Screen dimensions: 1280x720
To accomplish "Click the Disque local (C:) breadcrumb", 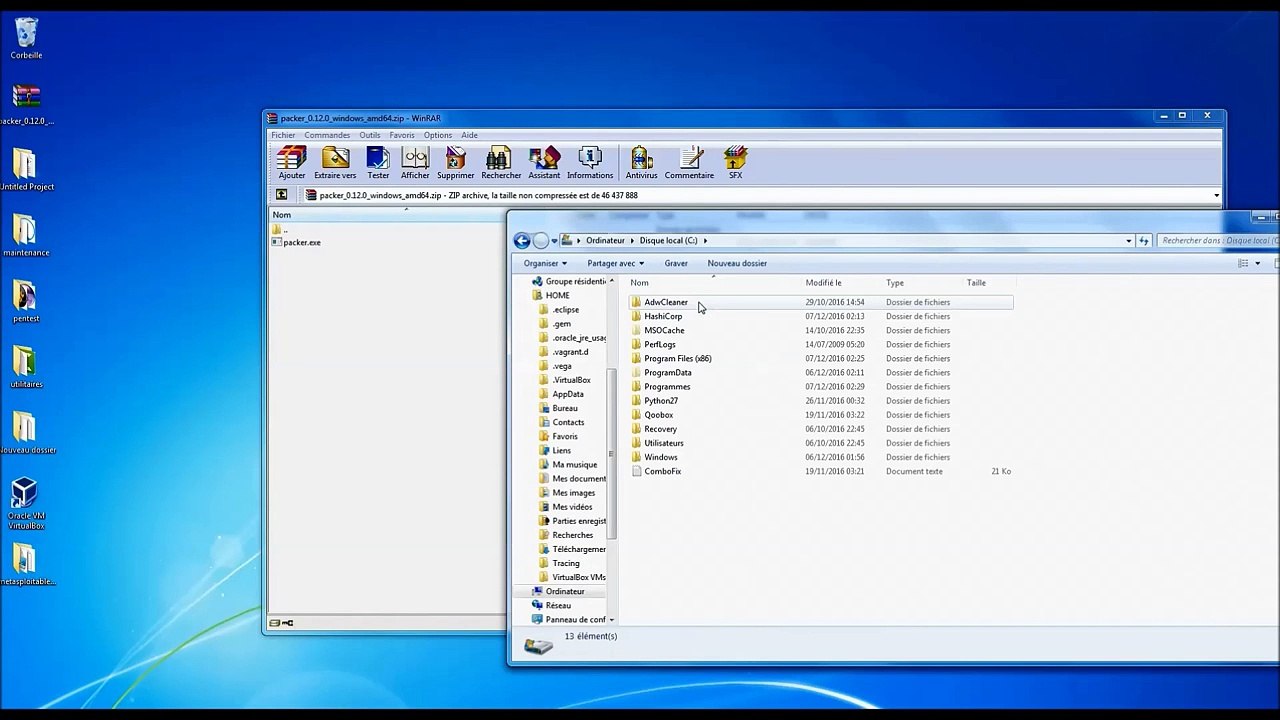I will point(669,240).
